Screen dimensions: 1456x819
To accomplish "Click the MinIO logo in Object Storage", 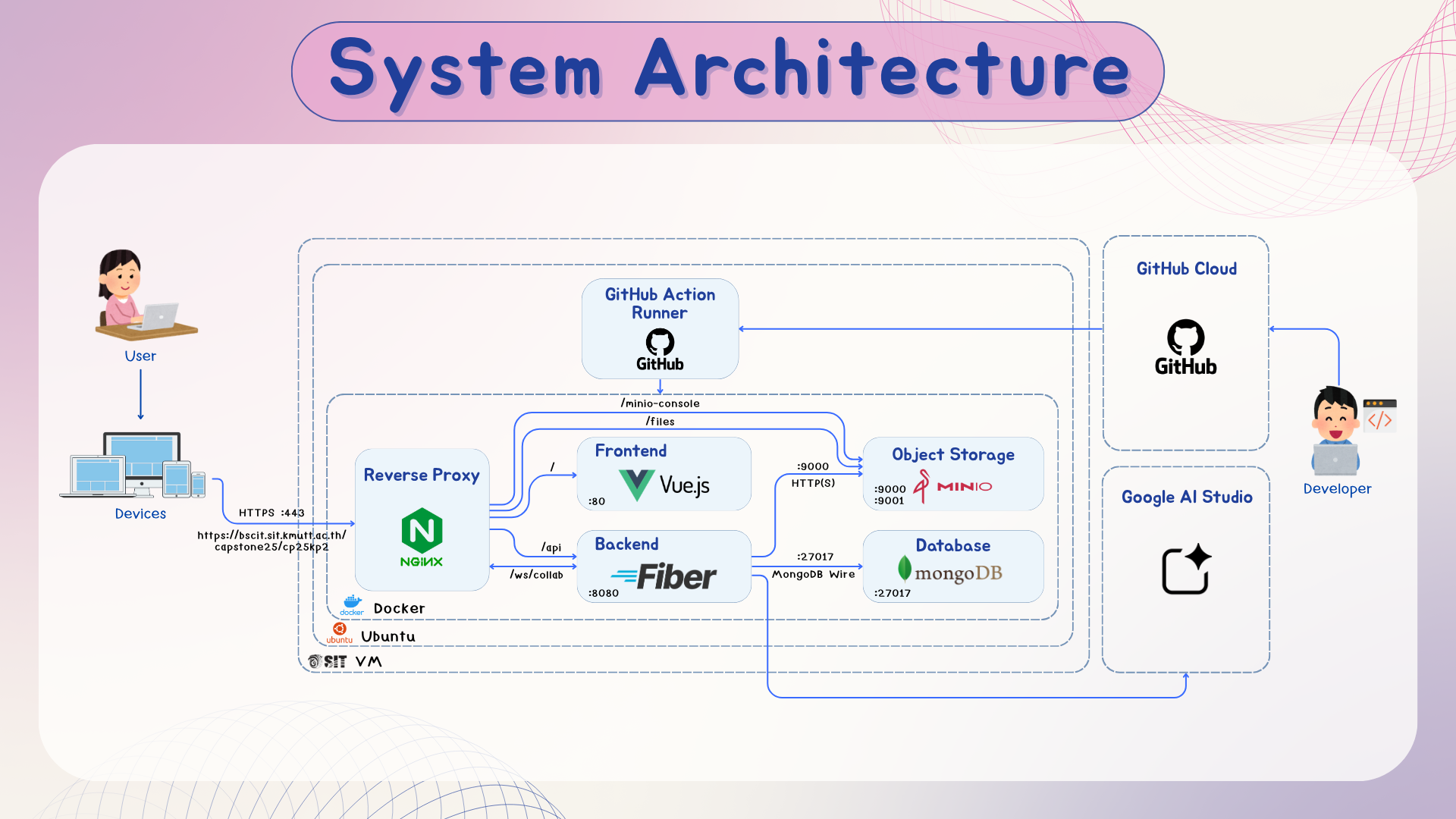I will 953,486.
